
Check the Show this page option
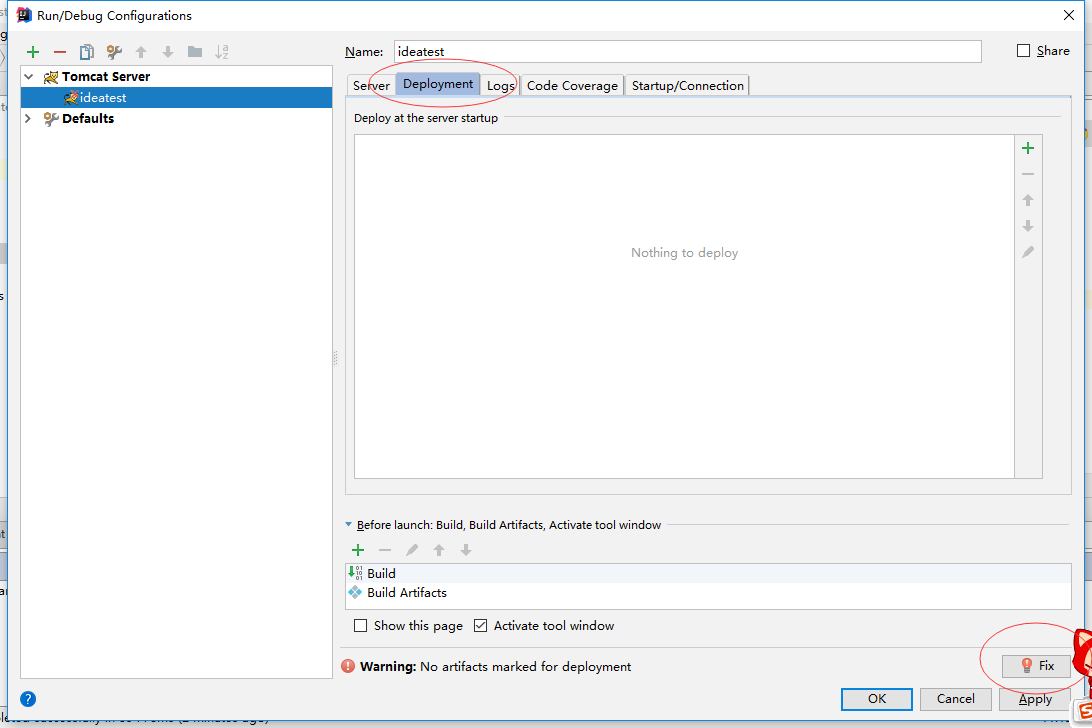361,626
